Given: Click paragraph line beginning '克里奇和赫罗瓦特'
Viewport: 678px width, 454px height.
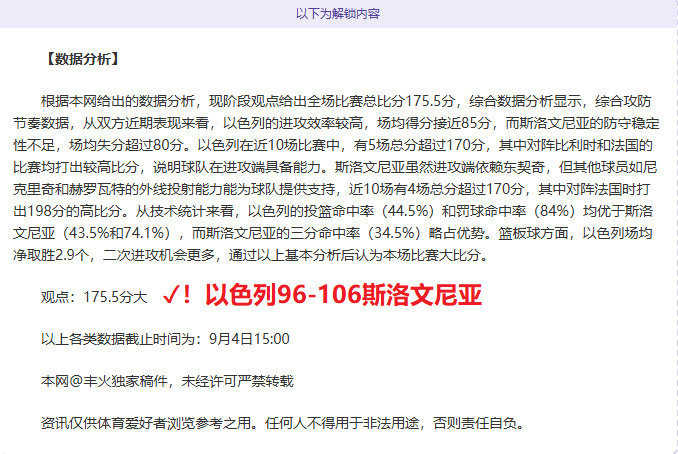Looking at the screenshot, I should coord(332,189).
